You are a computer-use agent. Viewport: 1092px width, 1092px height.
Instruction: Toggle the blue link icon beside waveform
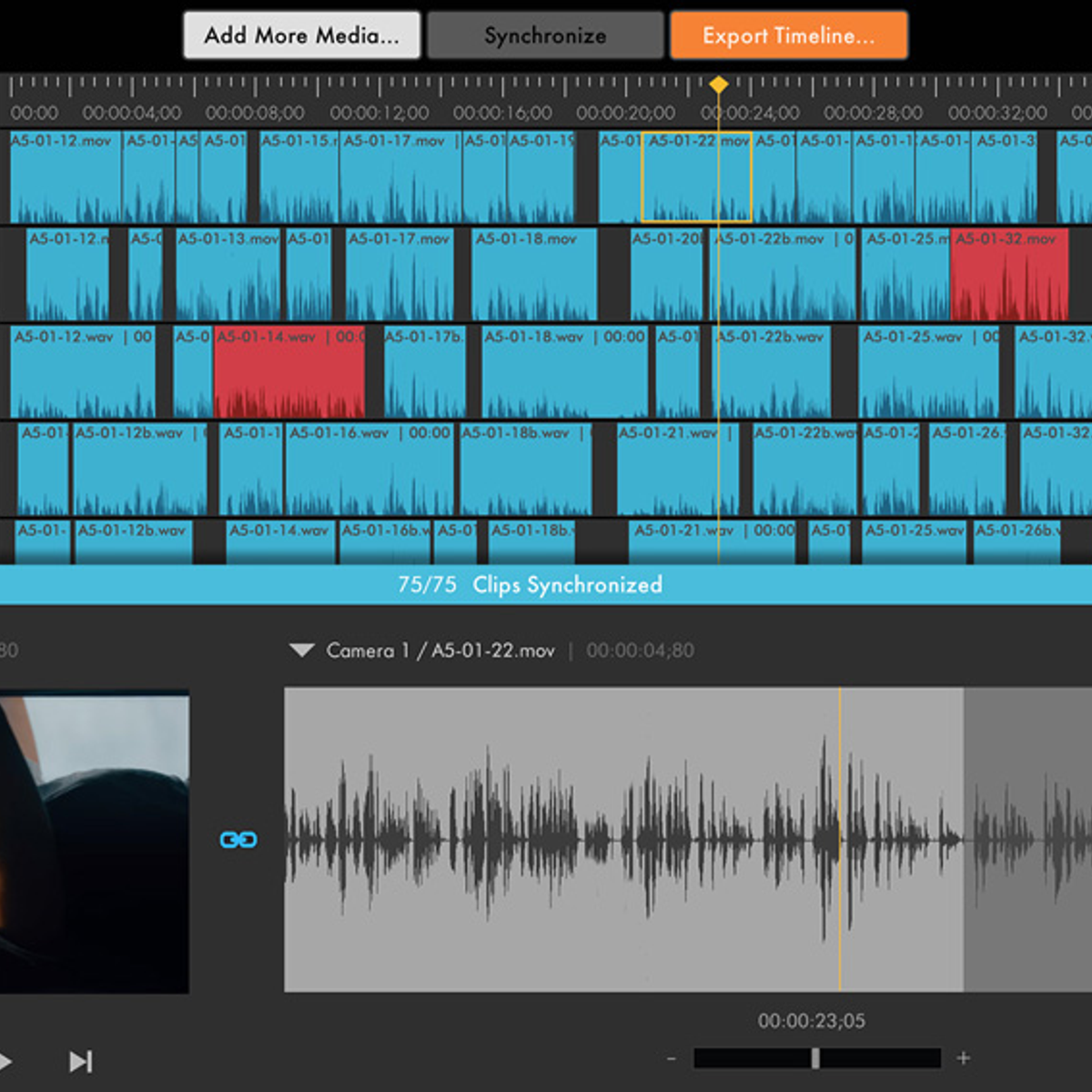point(238,839)
